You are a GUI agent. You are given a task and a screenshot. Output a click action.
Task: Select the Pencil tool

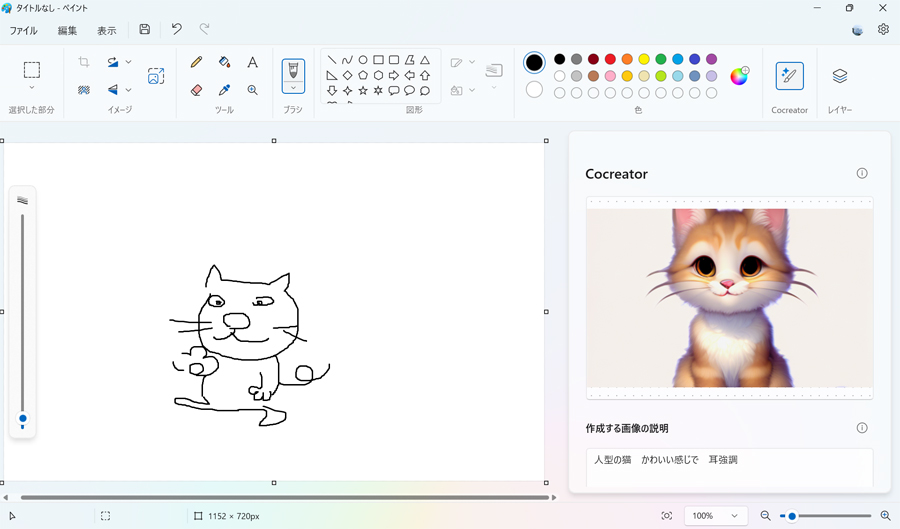coord(196,62)
